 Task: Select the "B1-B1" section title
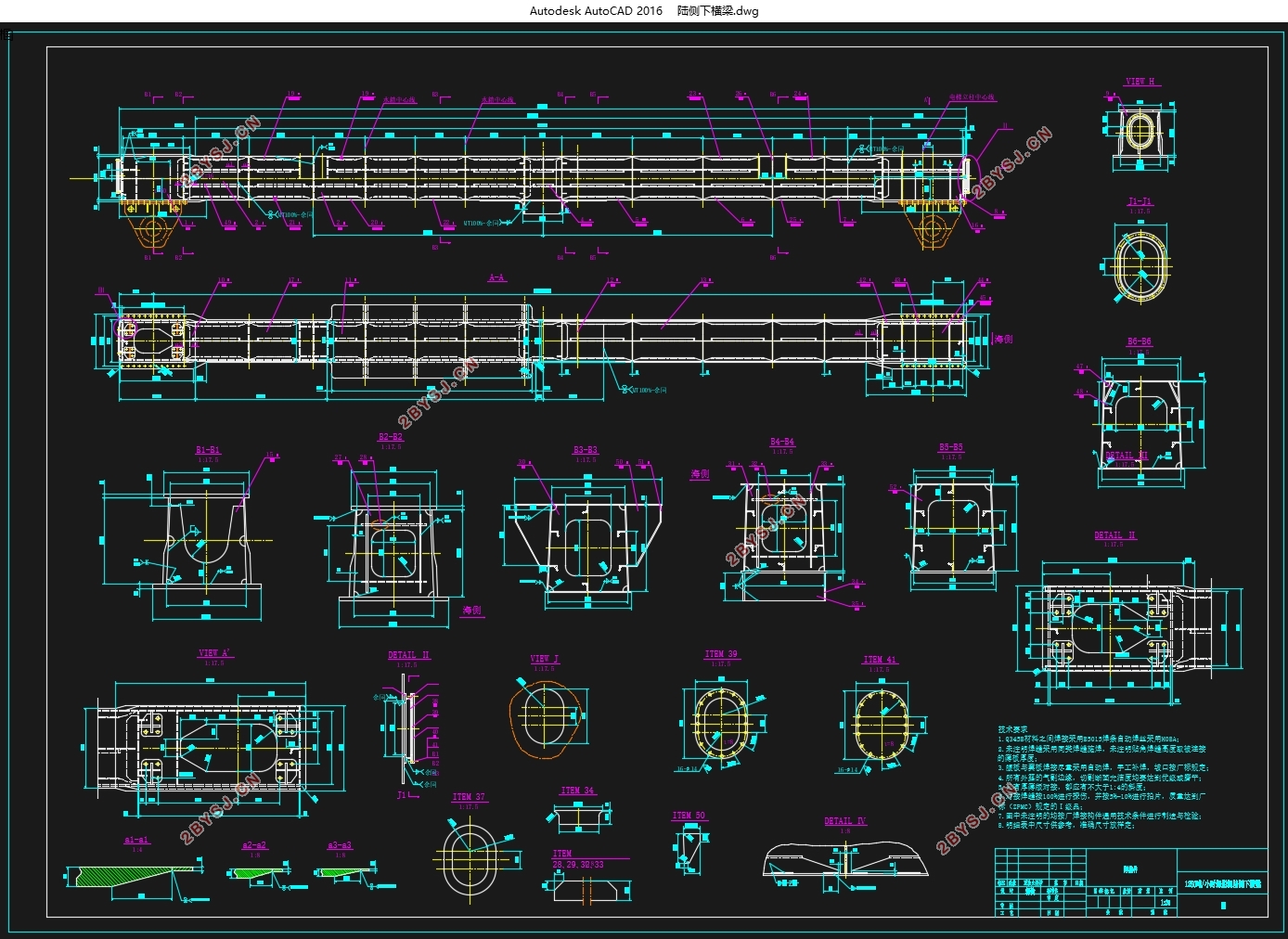pyautogui.click(x=208, y=450)
